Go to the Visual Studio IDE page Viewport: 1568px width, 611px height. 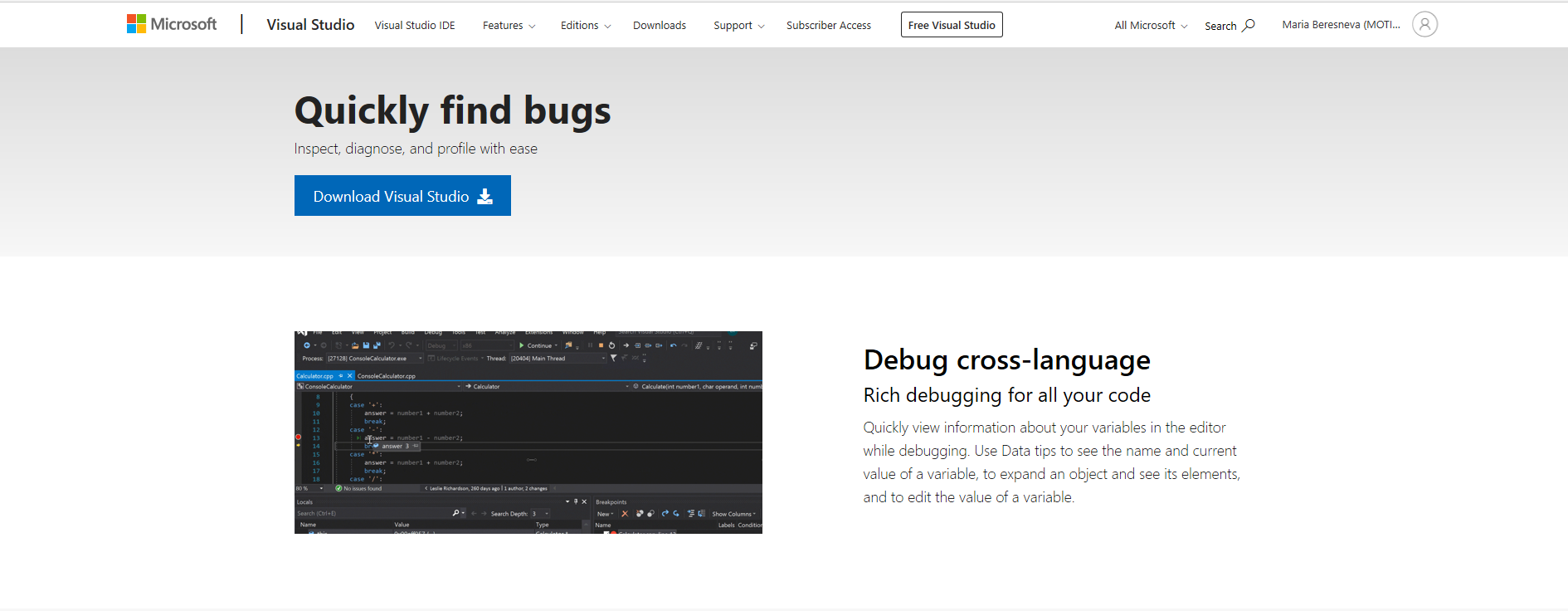[415, 26]
